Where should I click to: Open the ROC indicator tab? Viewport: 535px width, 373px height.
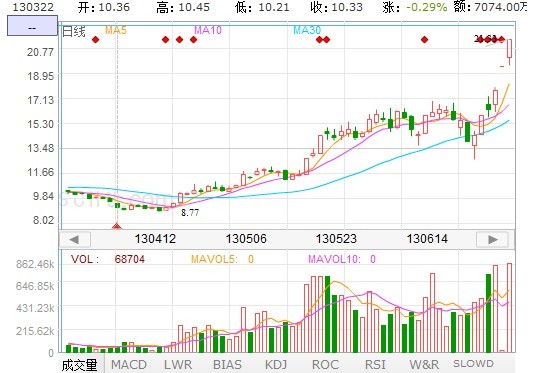coord(325,364)
